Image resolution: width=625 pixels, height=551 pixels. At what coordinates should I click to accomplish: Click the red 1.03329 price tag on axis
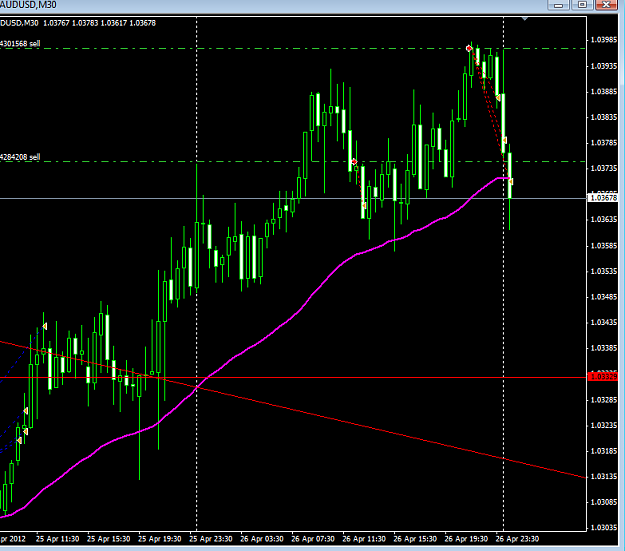tap(603, 377)
